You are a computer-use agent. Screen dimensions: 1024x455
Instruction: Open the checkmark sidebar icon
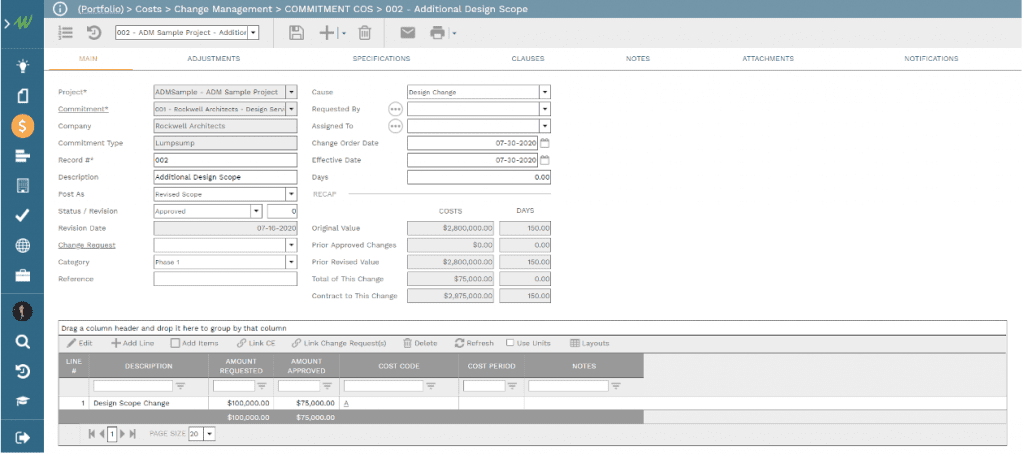22,216
